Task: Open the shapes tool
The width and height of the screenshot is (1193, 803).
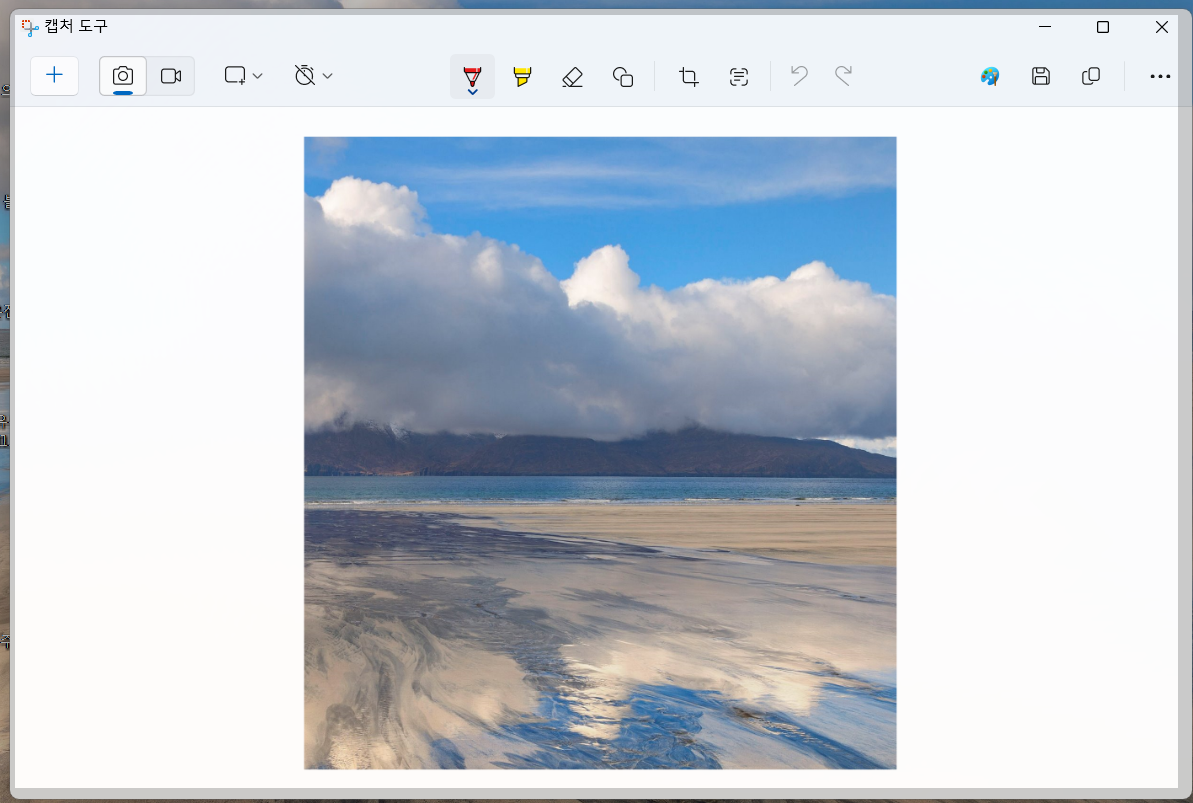Action: 622,76
